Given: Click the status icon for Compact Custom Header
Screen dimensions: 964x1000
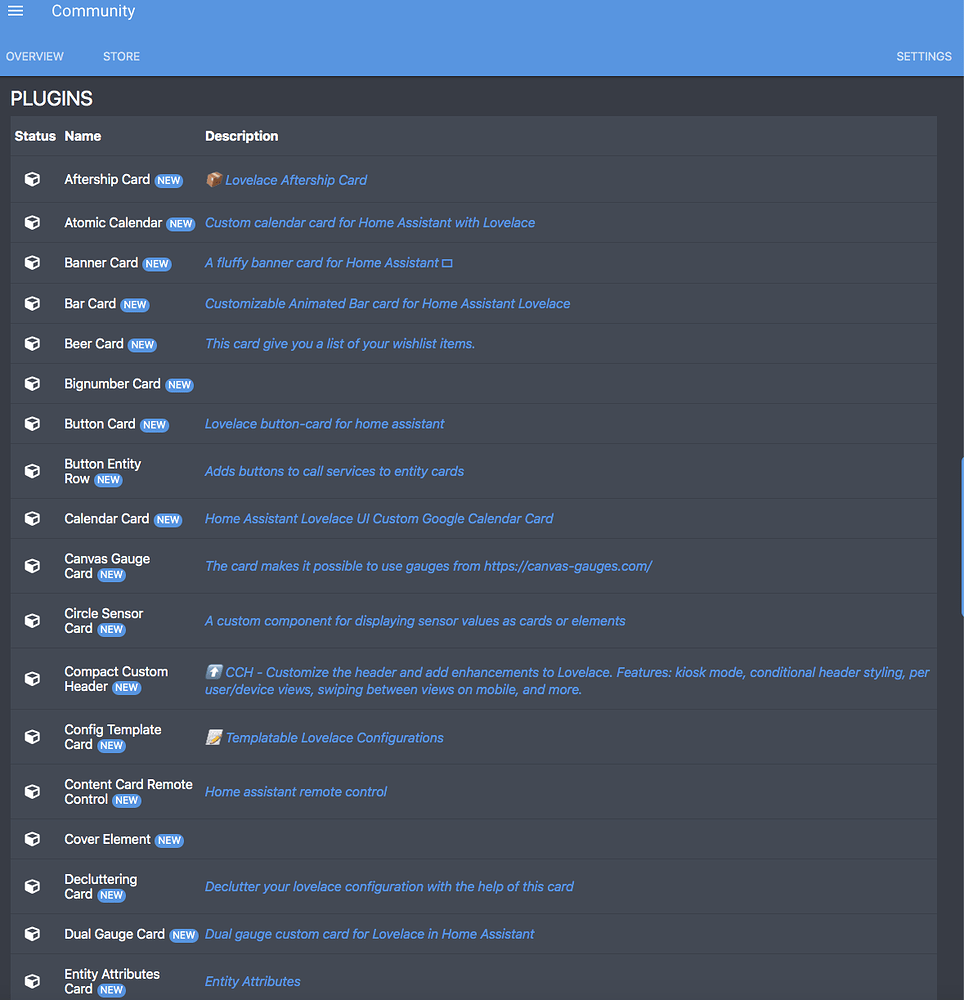Looking at the screenshot, I should click(31, 679).
